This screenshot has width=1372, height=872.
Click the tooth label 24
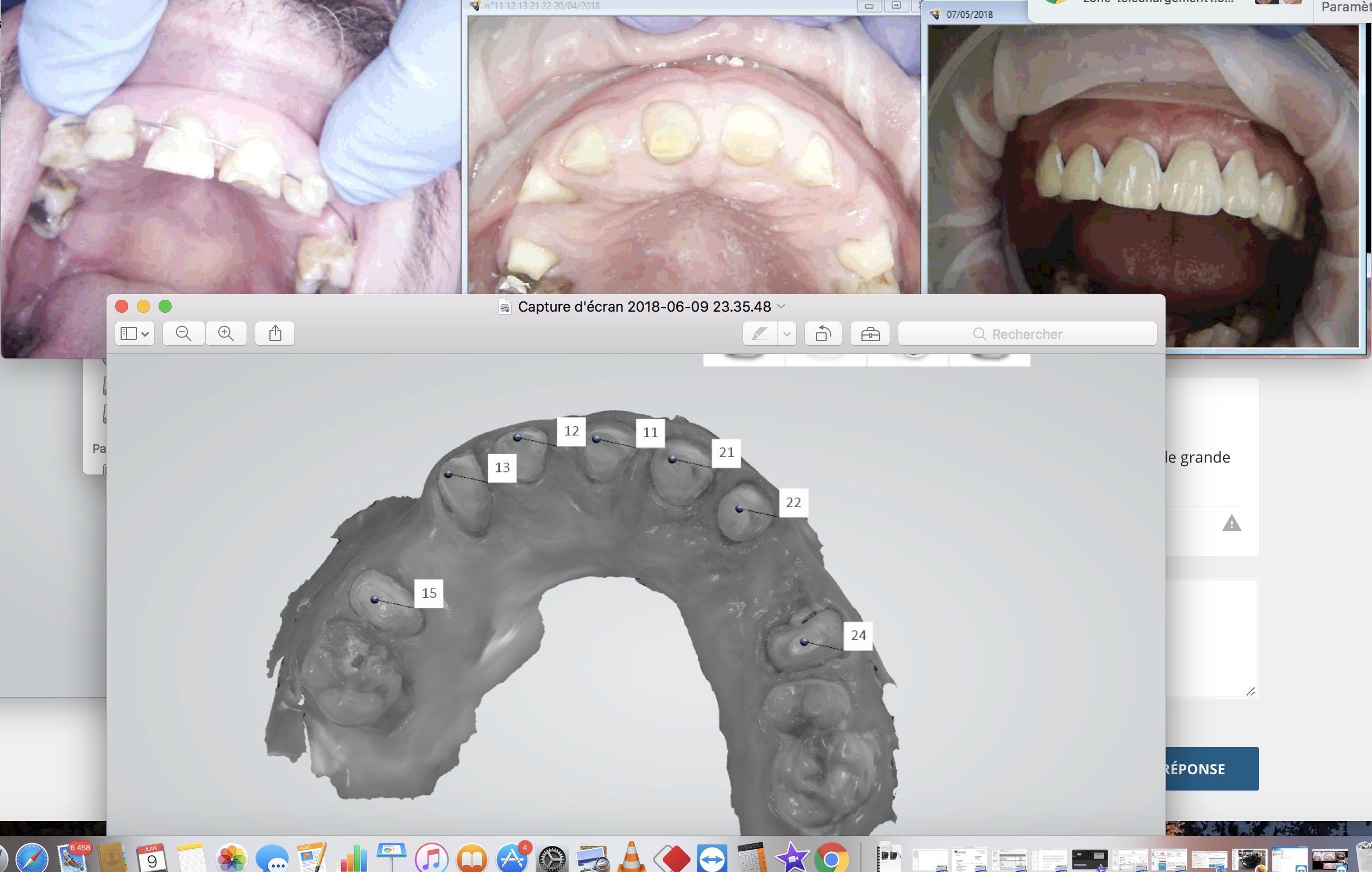coord(858,635)
